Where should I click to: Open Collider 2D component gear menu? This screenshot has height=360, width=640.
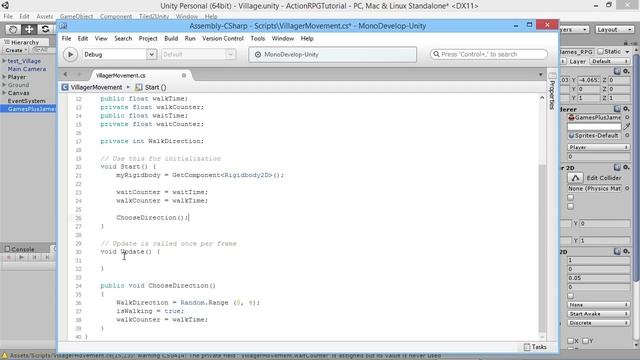click(x=626, y=168)
